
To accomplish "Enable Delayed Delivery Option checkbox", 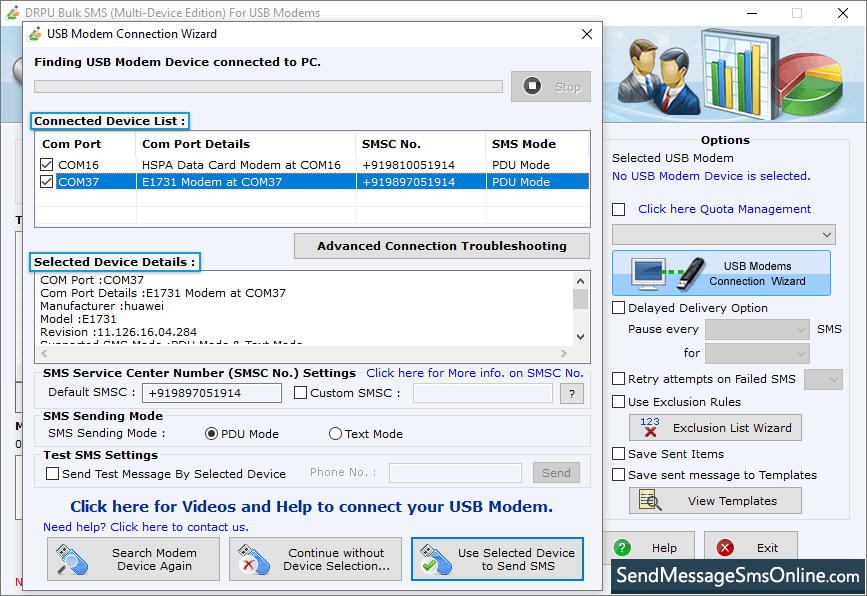I will pyautogui.click(x=619, y=307).
